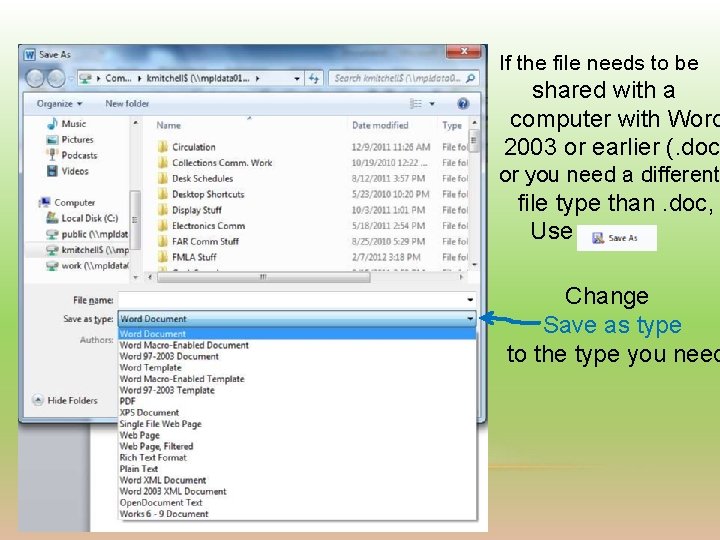Choose Works 6 - 9 Document type
This screenshot has height=540, width=720.
tap(297, 514)
